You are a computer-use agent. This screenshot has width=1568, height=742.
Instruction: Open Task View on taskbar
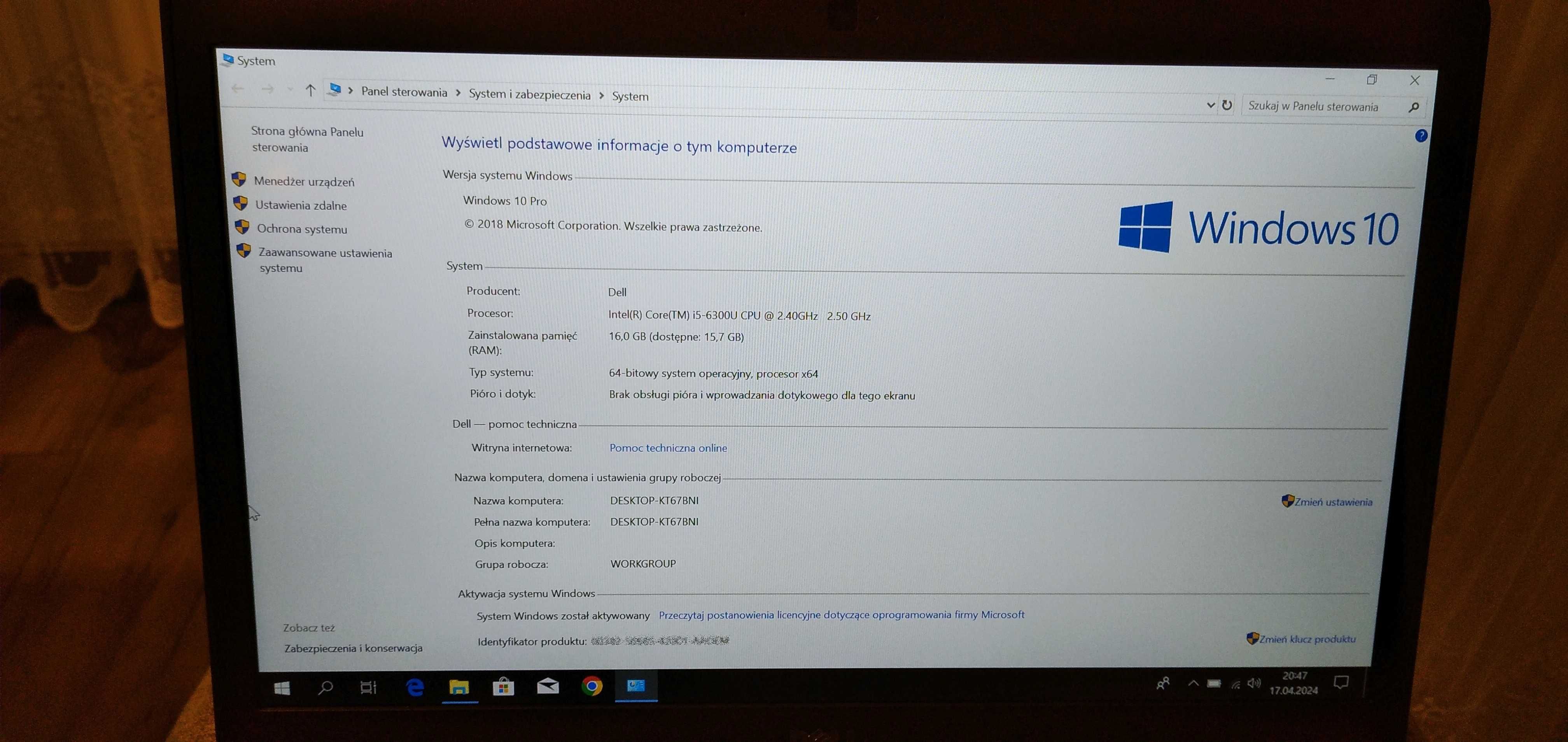coord(368,688)
